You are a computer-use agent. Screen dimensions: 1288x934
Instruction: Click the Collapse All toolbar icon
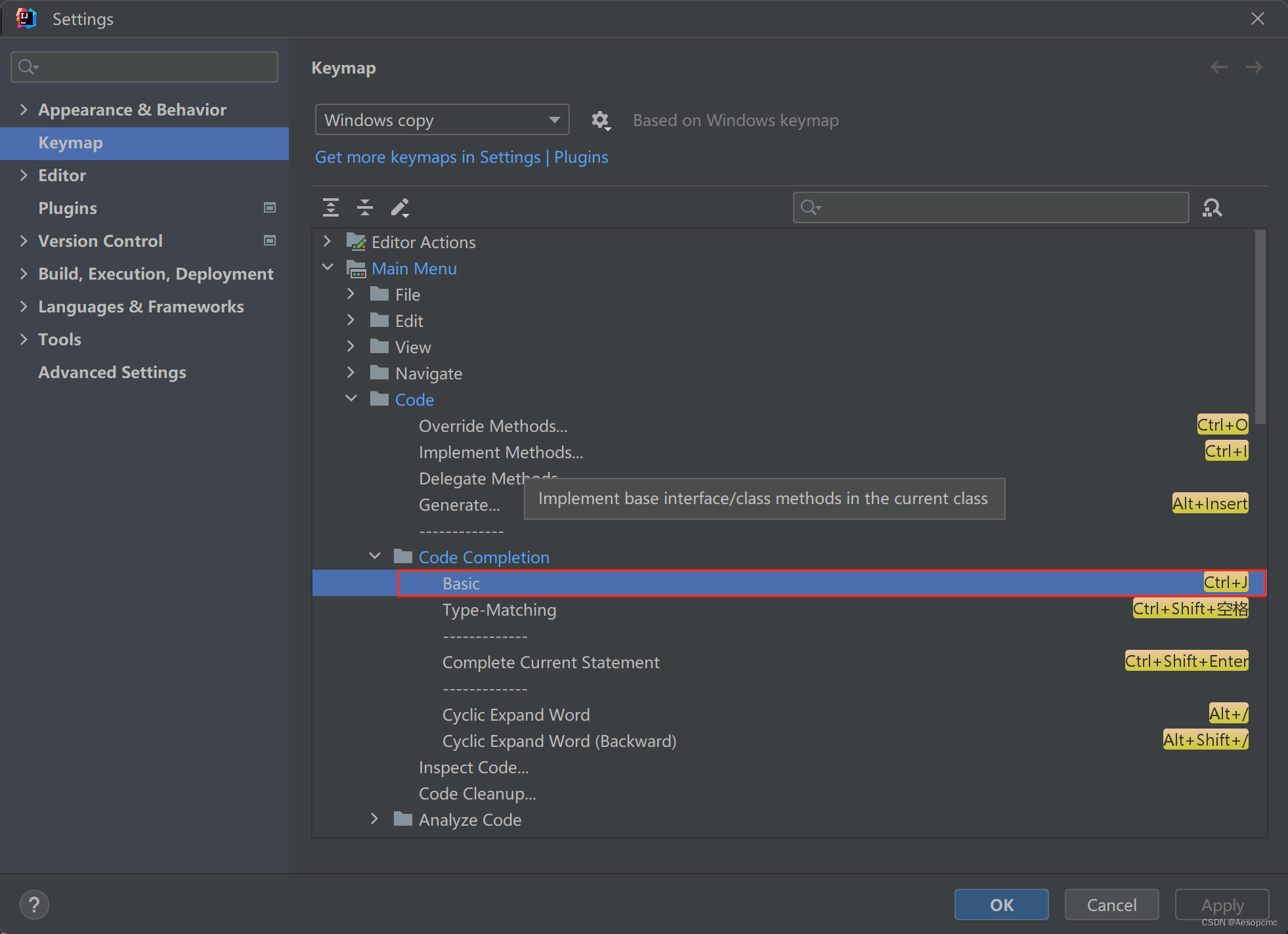click(365, 207)
